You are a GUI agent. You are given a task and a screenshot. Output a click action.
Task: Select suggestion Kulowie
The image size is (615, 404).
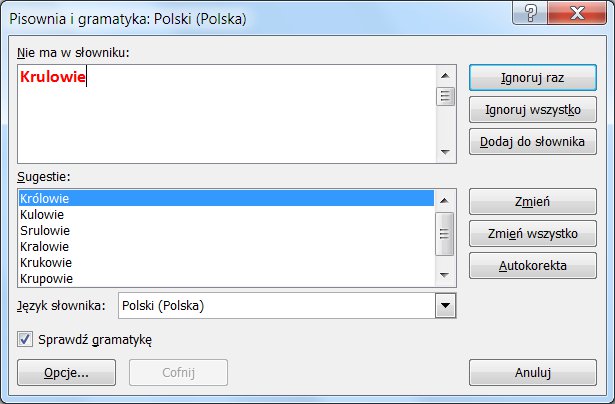point(227,215)
